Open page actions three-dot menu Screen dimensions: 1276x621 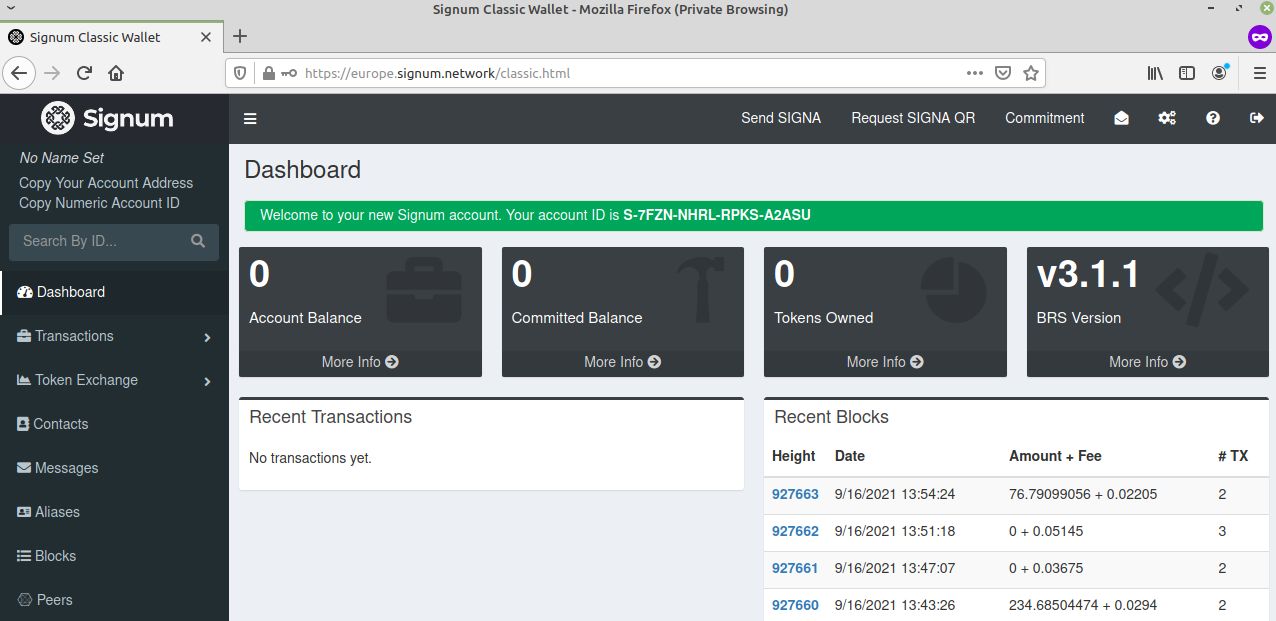click(975, 73)
